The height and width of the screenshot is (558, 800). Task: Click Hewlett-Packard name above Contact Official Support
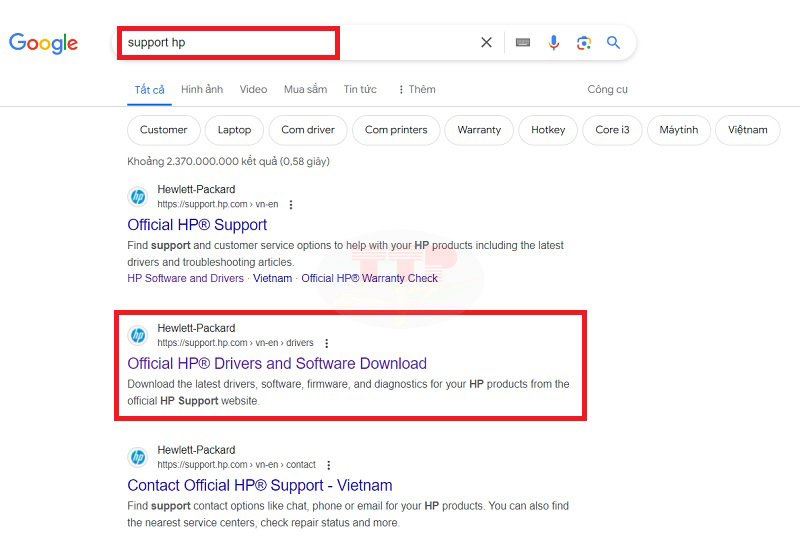coord(196,450)
